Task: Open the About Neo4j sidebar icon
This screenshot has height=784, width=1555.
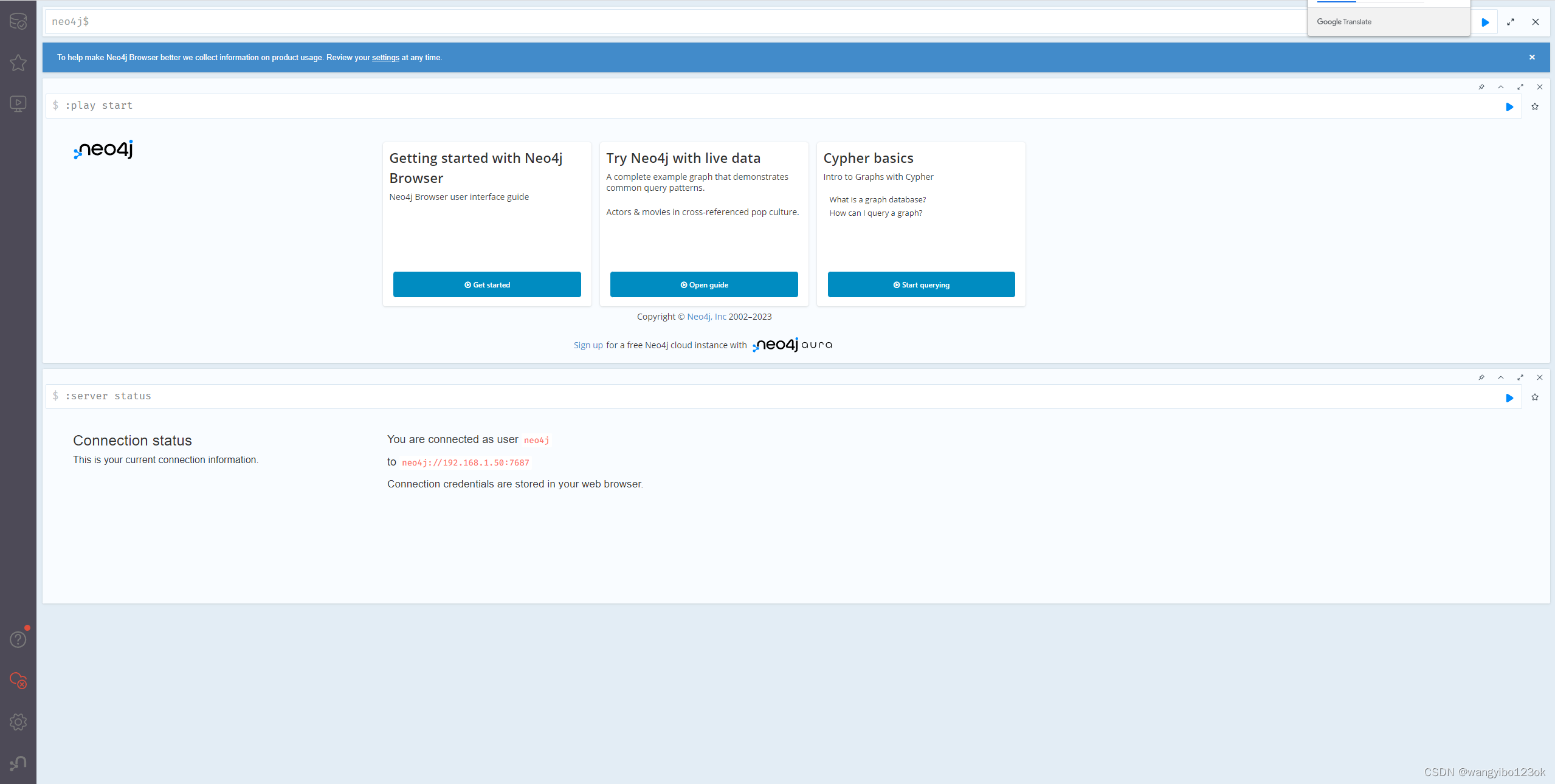Action: [x=18, y=763]
